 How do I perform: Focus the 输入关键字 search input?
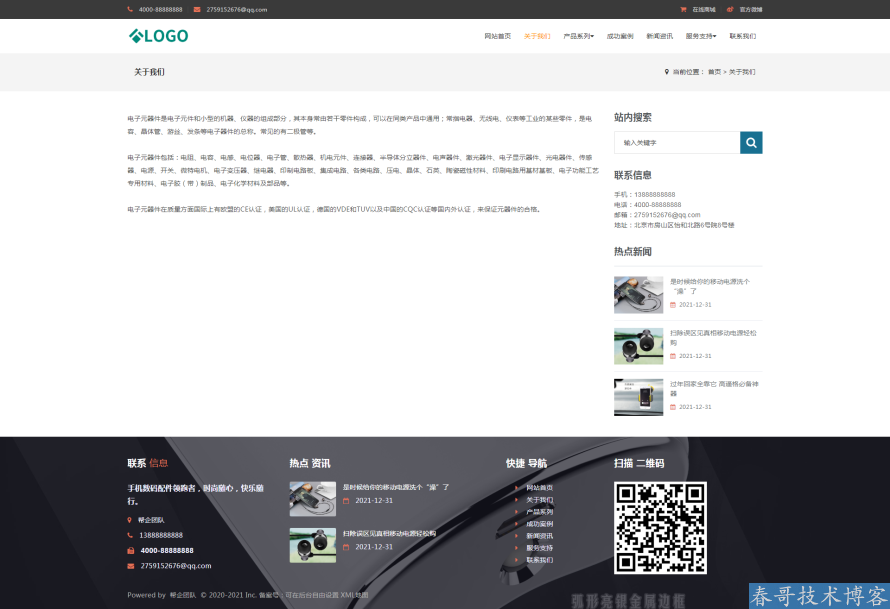pyautogui.click(x=677, y=142)
